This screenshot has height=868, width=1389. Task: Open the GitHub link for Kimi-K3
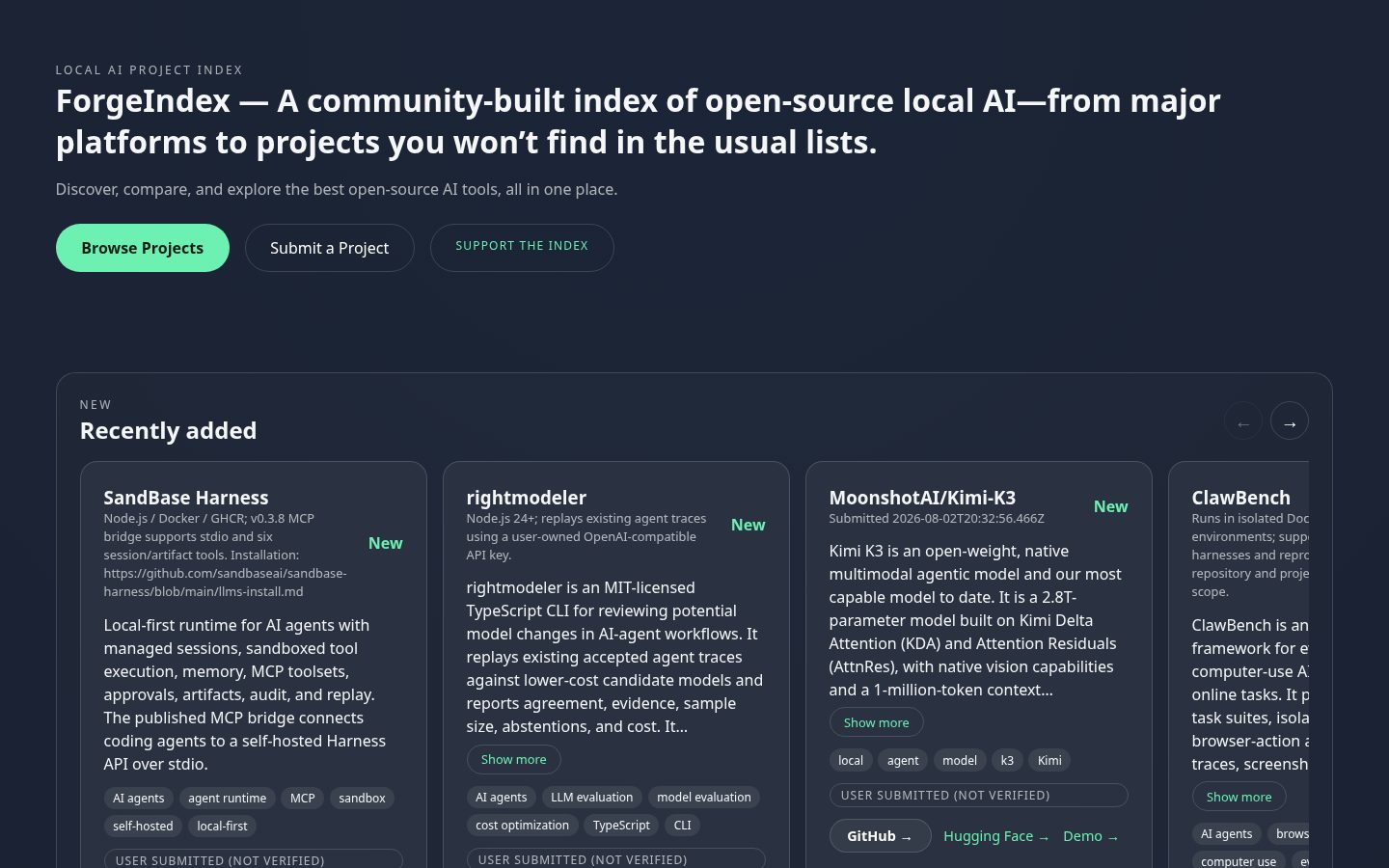(880, 836)
